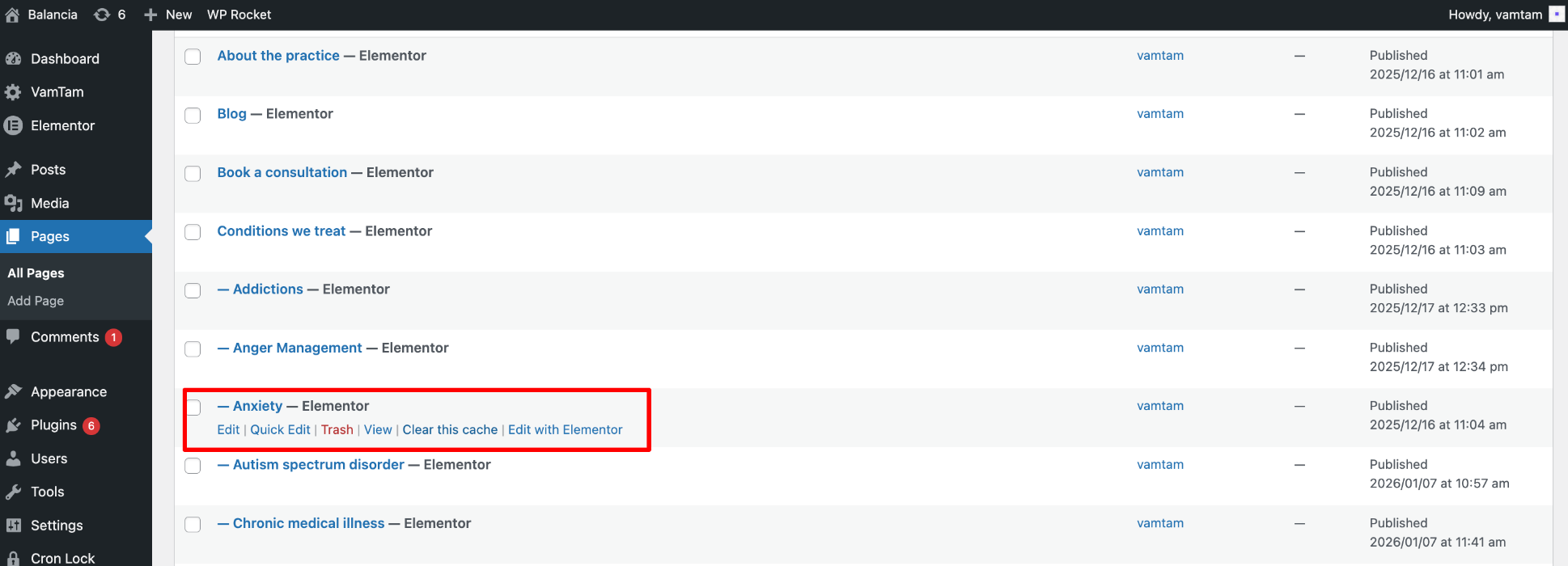Click the Balancia home icon in admin bar

click(x=12, y=15)
